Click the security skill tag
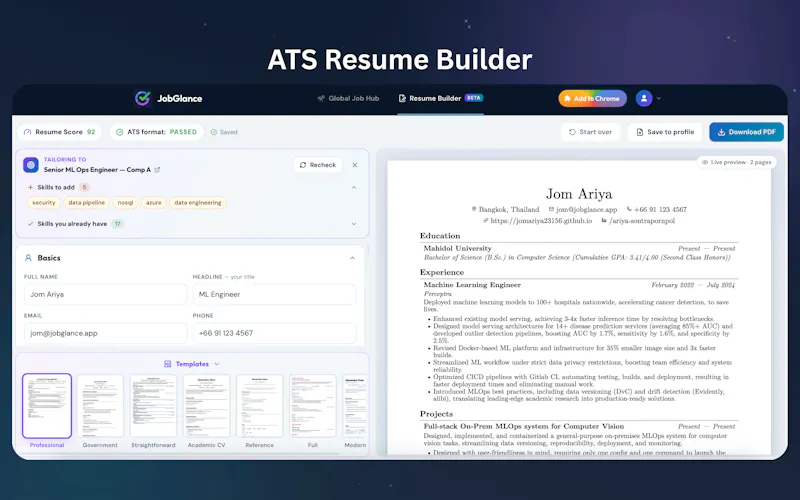The image size is (800, 500). pyautogui.click(x=44, y=203)
